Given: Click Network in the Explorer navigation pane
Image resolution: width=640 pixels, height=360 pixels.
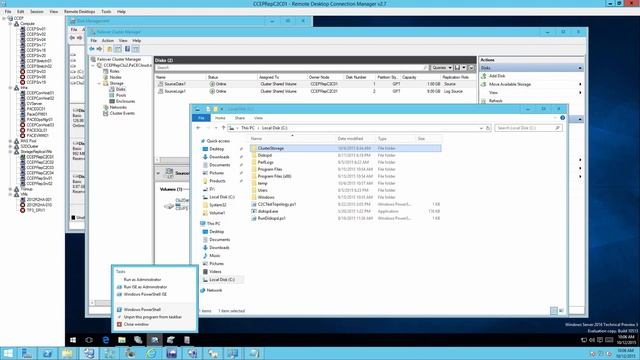Looking at the screenshot, I should pyautogui.click(x=214, y=290).
